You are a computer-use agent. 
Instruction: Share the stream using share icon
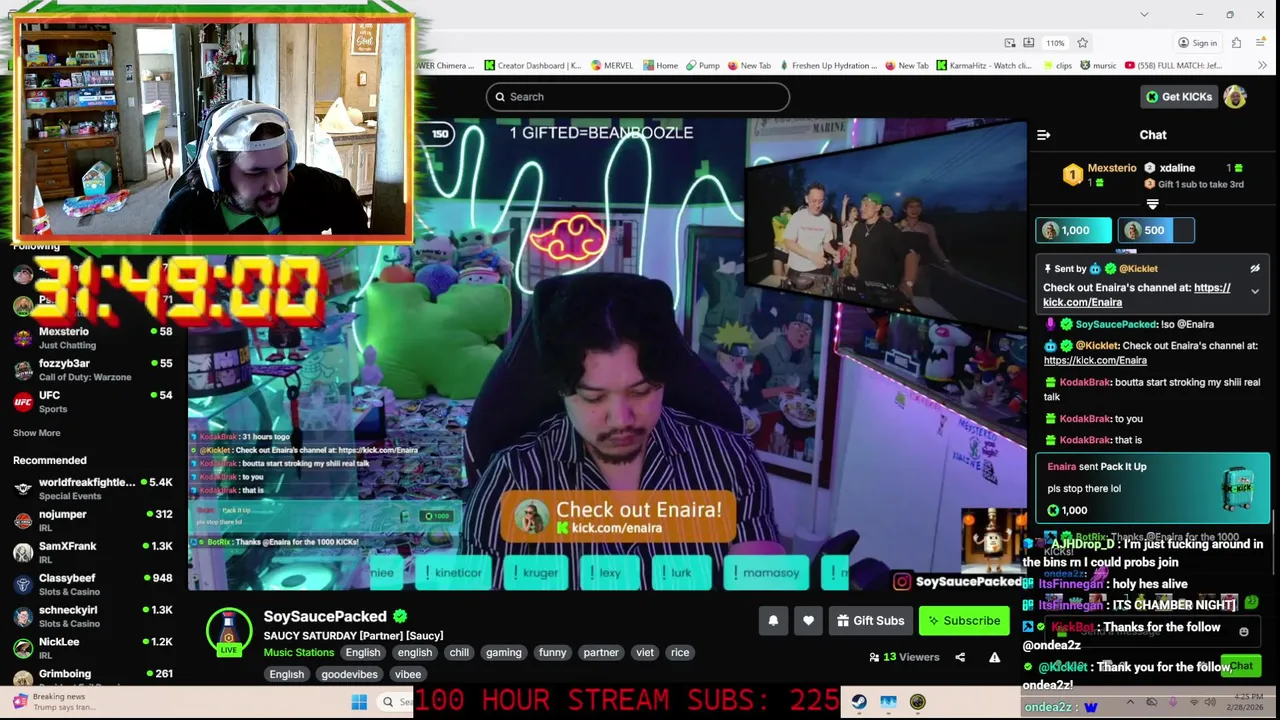click(x=960, y=657)
